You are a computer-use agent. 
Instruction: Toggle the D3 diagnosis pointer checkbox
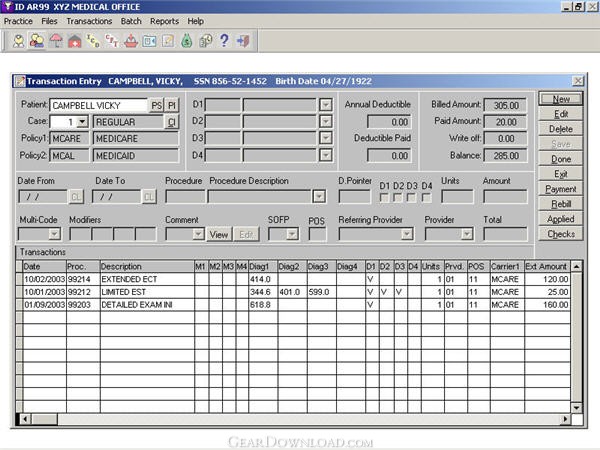click(x=411, y=197)
